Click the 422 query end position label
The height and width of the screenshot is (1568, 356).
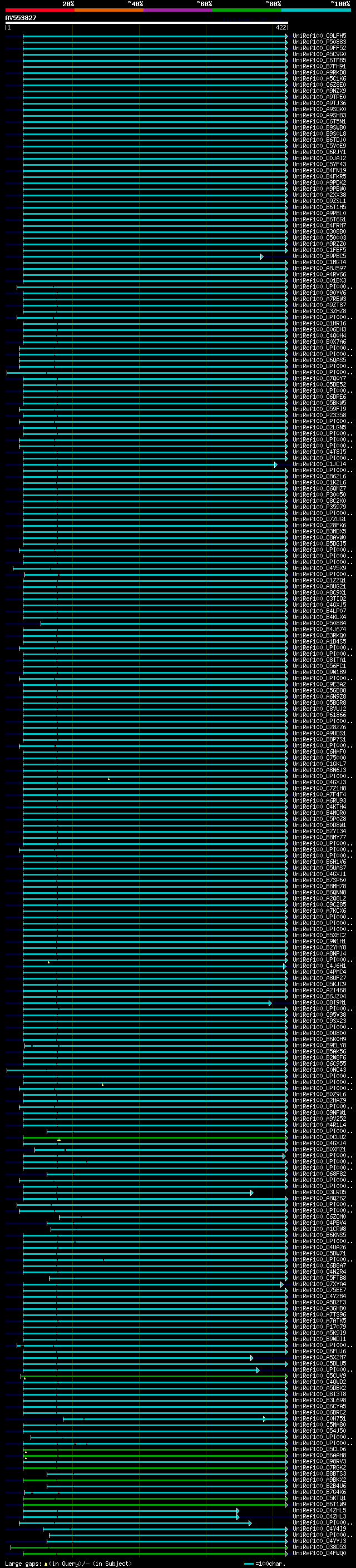tap(281, 27)
